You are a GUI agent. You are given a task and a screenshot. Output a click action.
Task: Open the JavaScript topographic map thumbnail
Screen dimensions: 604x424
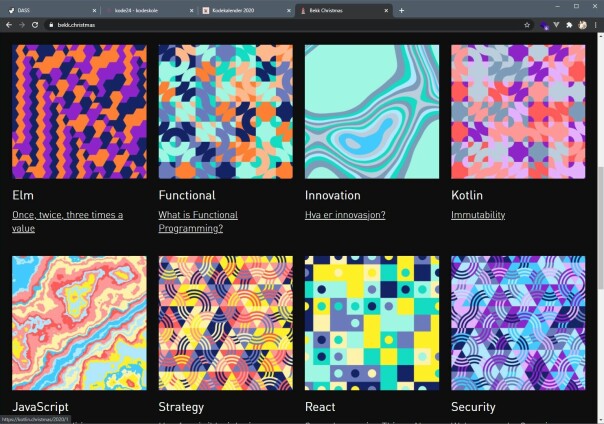[x=79, y=323]
